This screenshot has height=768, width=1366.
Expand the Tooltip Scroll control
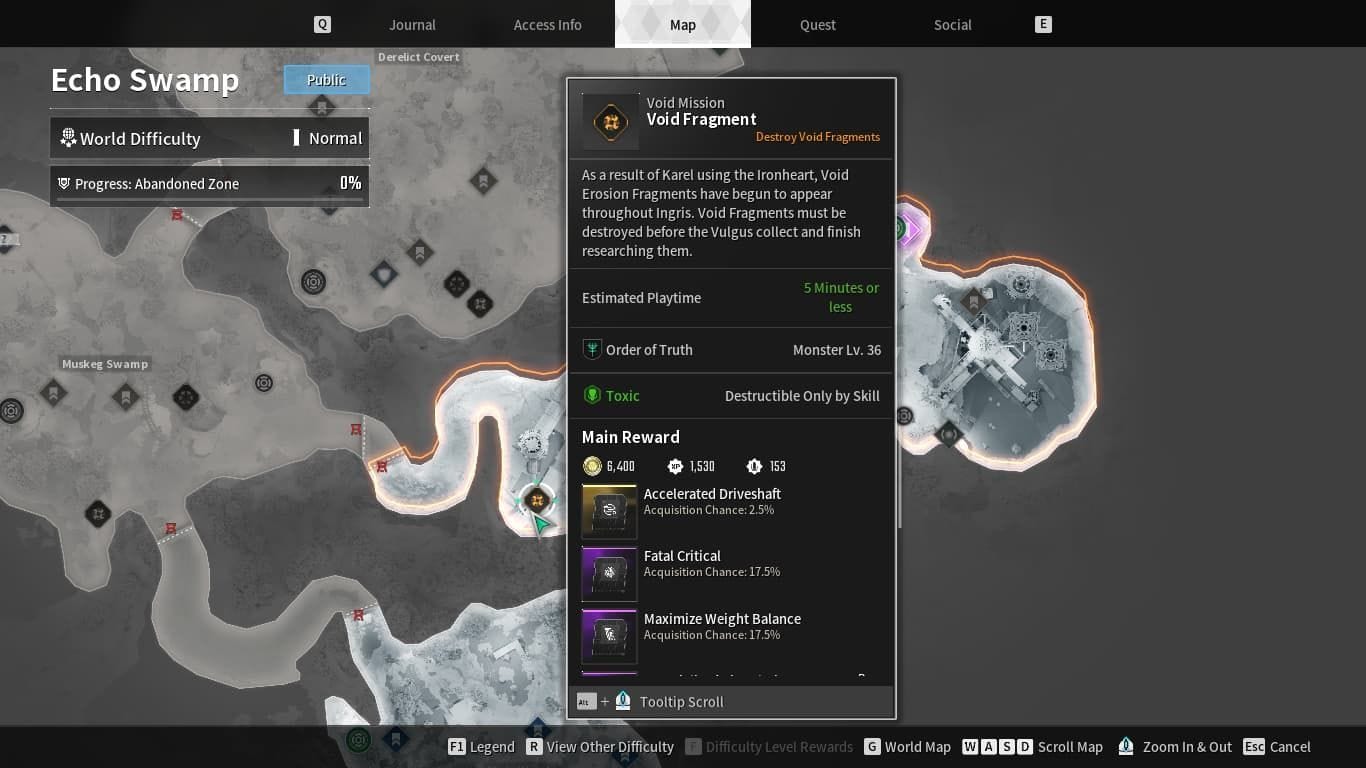pyautogui.click(x=680, y=702)
